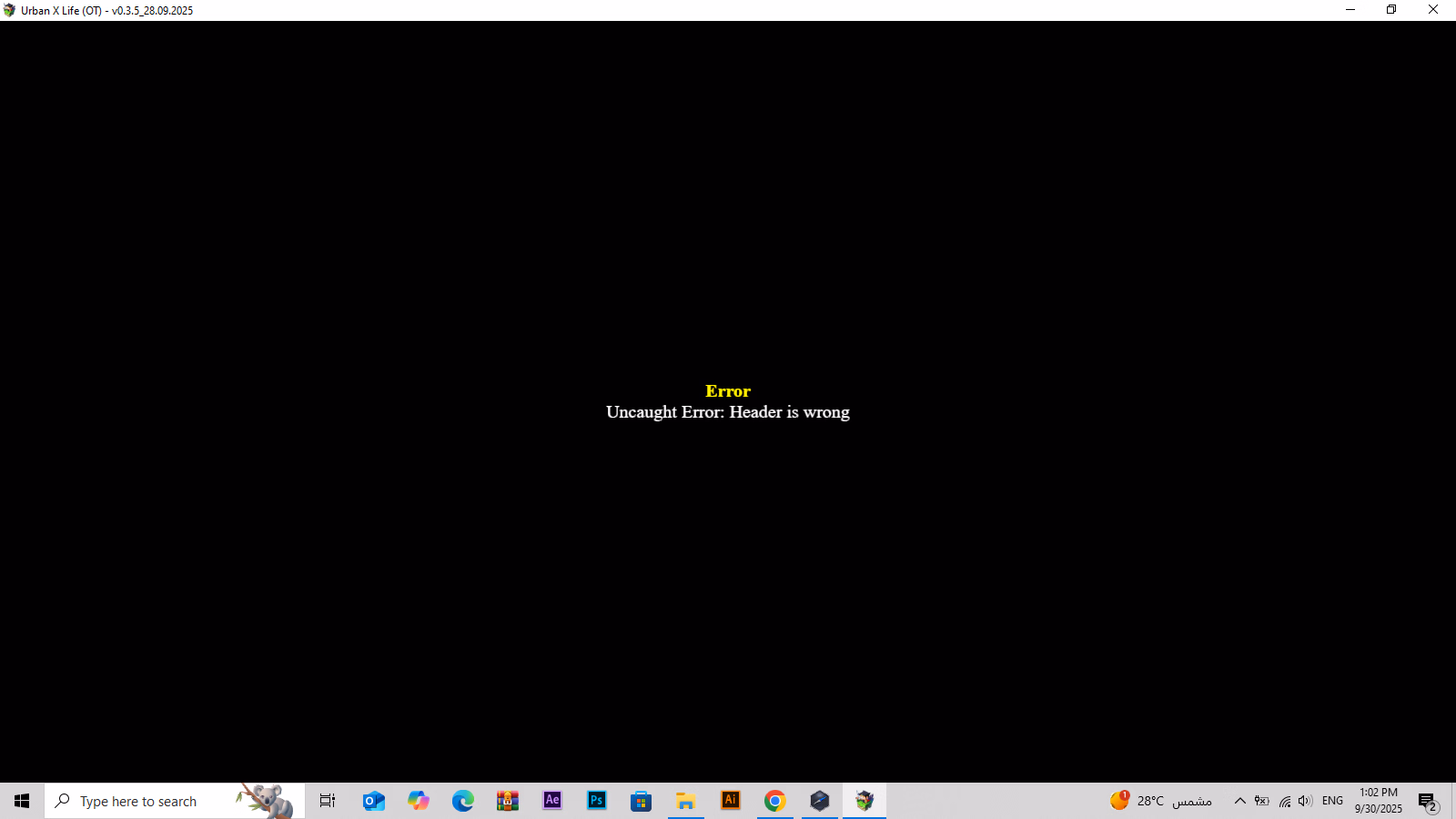Screen dimensions: 1456x819
Task: Open WinRAR from the taskbar
Action: (x=507, y=801)
